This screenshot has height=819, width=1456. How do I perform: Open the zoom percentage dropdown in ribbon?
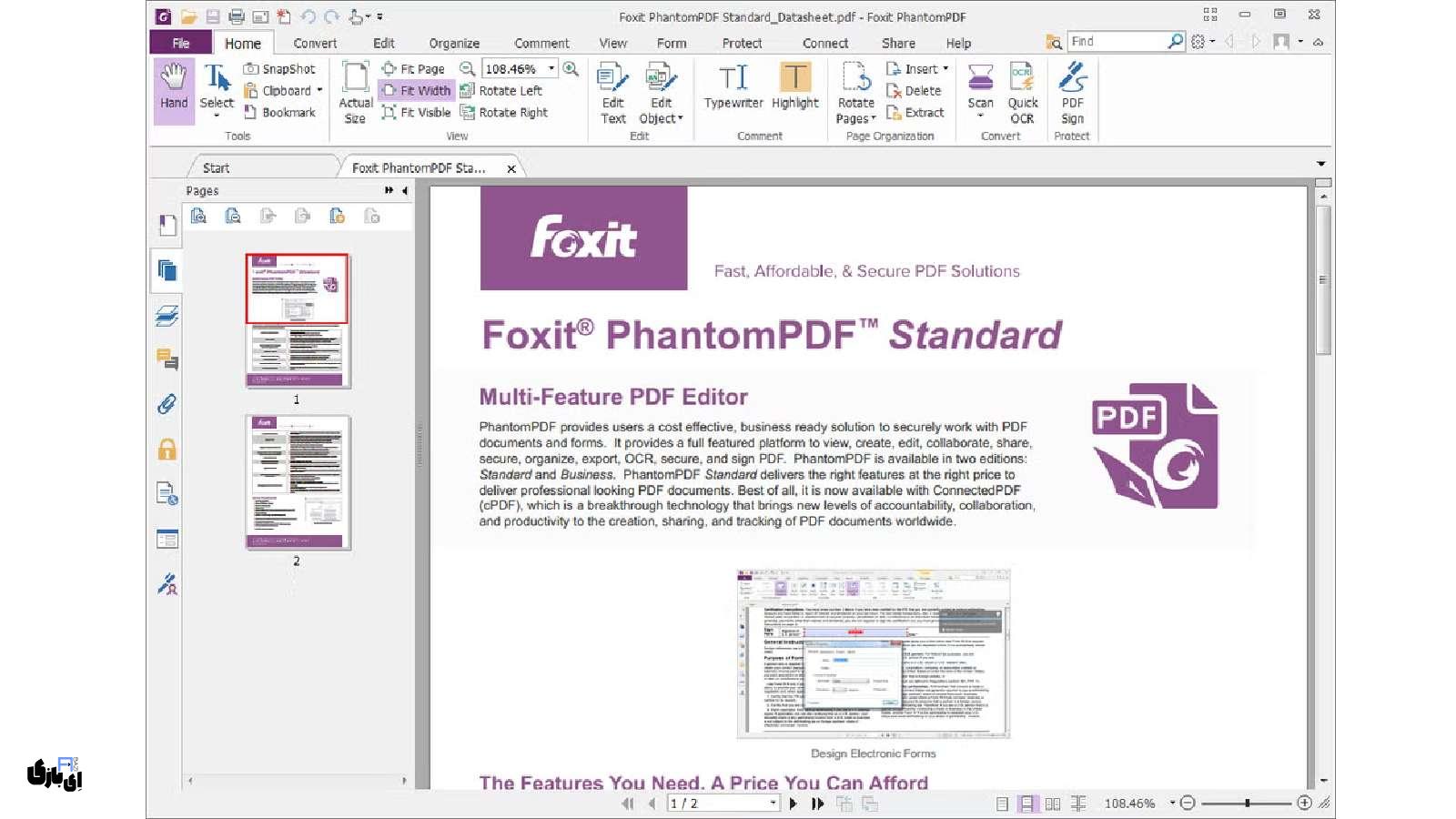click(551, 69)
